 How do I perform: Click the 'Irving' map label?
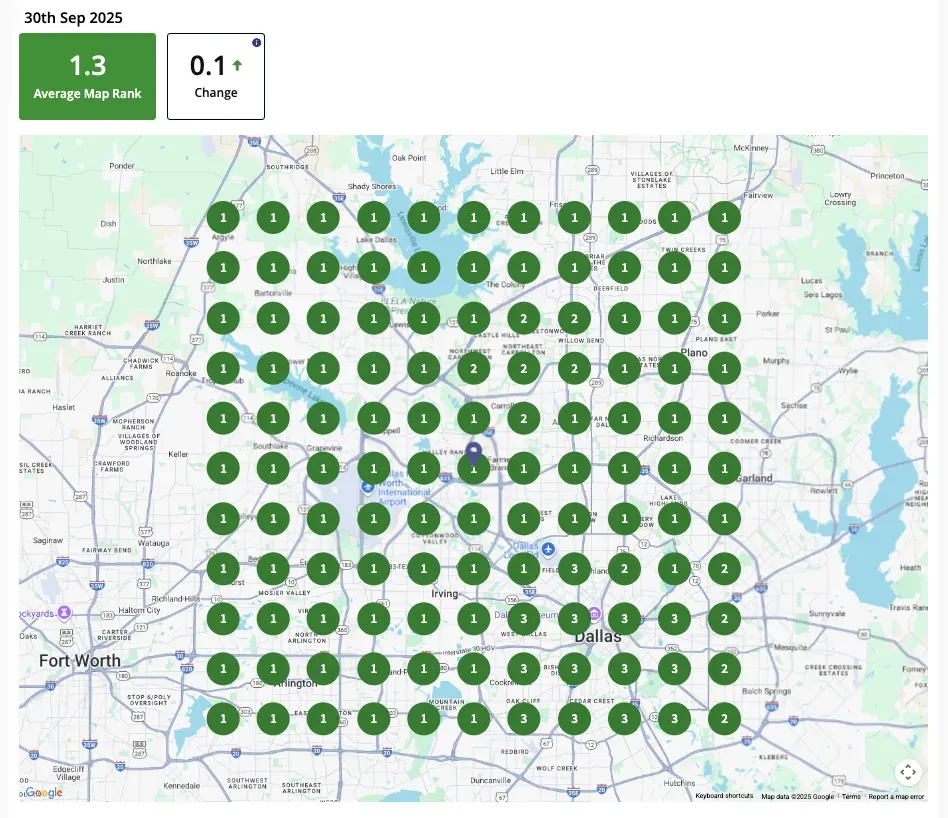tap(444, 594)
